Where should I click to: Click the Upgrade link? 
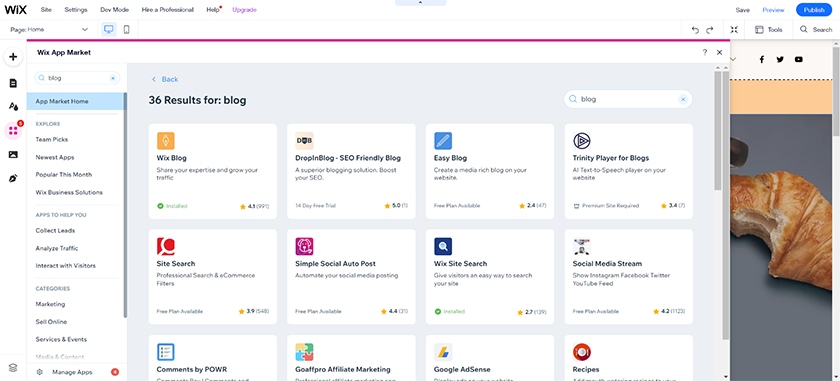pyautogui.click(x=244, y=10)
